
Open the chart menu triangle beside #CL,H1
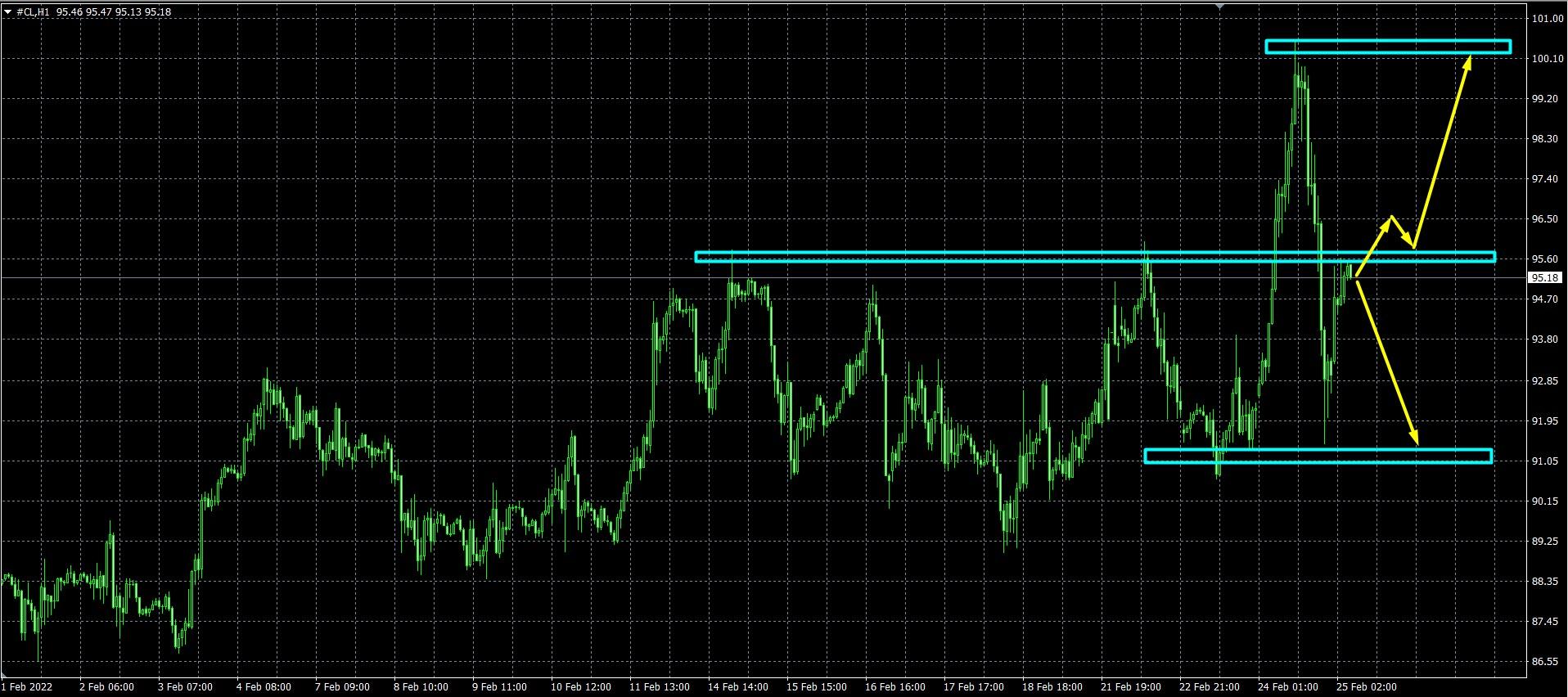(x=7, y=12)
